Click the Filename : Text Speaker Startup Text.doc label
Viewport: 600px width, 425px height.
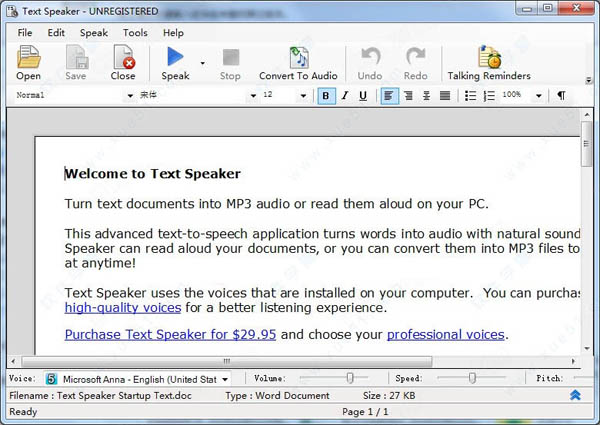coord(100,396)
